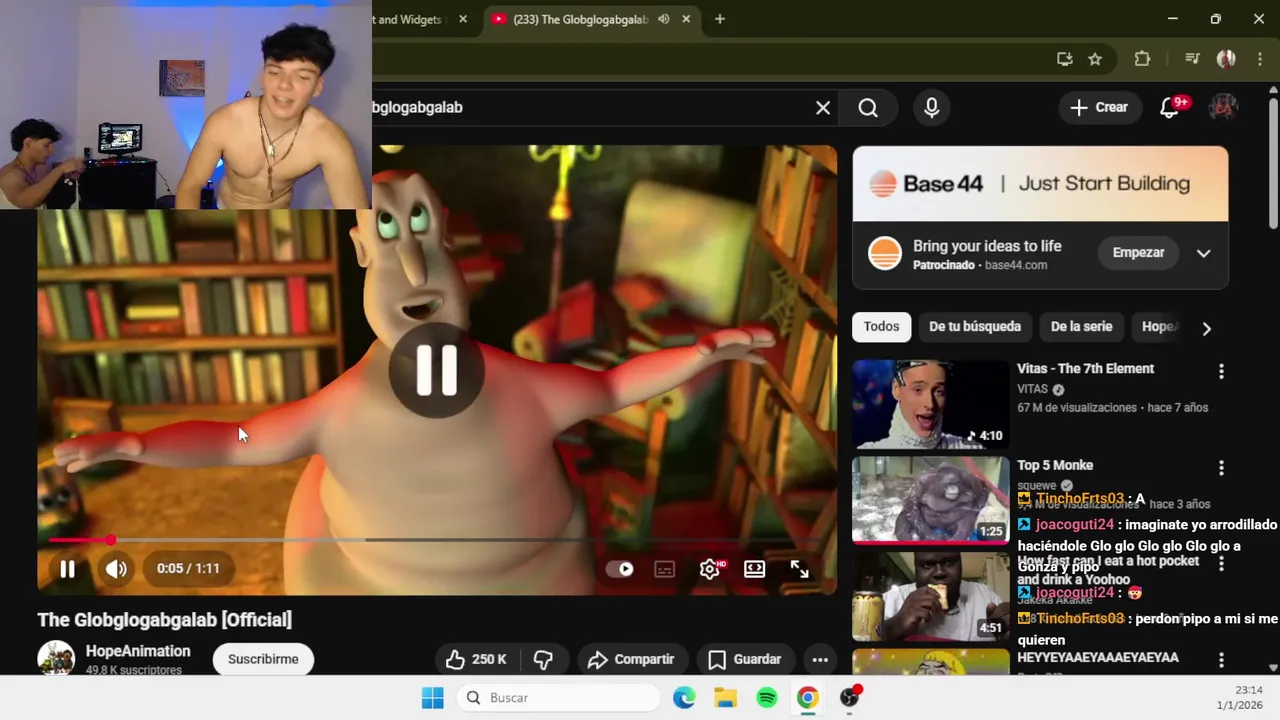Open options for hot pocket video
1280x720 pixels.
tap(1221, 564)
